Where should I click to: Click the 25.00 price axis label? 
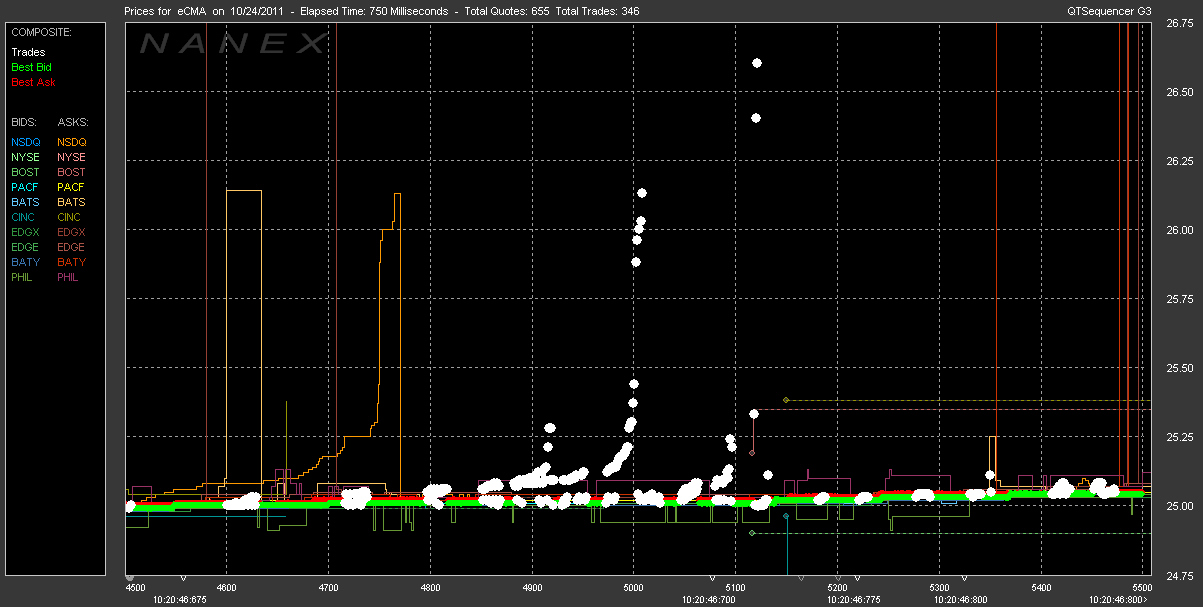[x=1181, y=506]
